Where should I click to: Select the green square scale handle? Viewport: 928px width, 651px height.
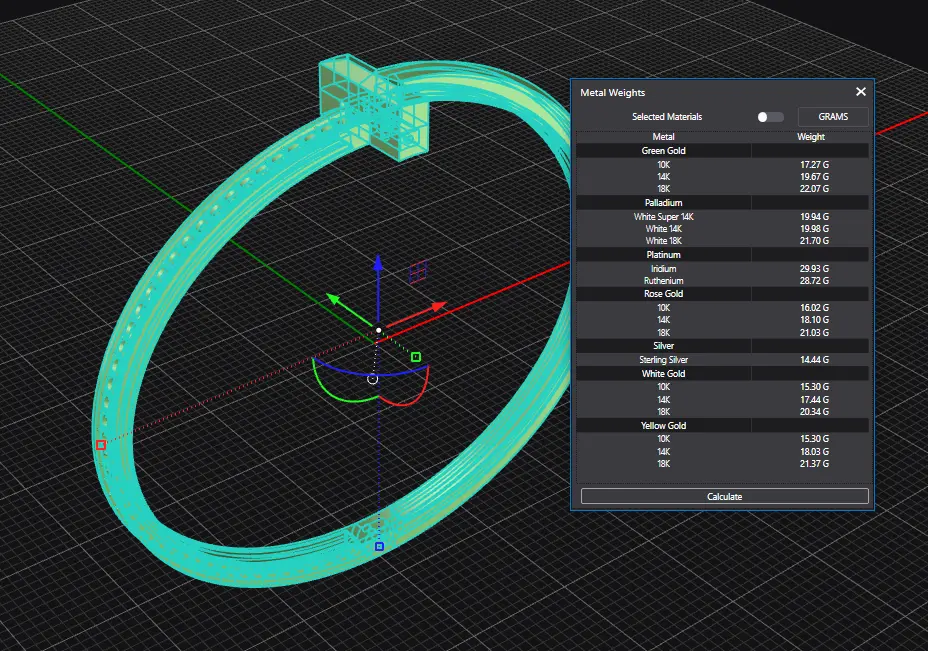[416, 357]
